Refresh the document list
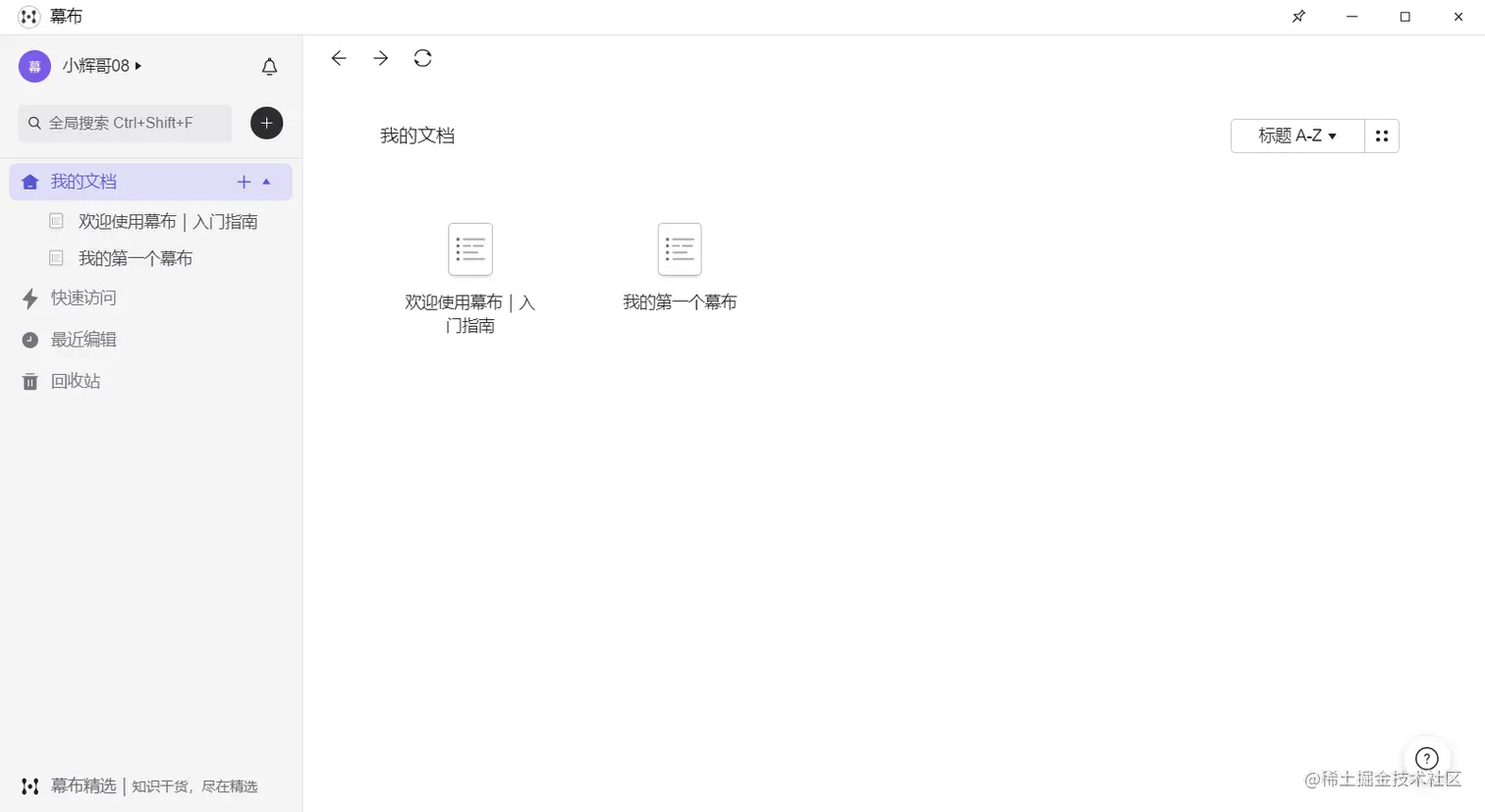 coord(422,58)
